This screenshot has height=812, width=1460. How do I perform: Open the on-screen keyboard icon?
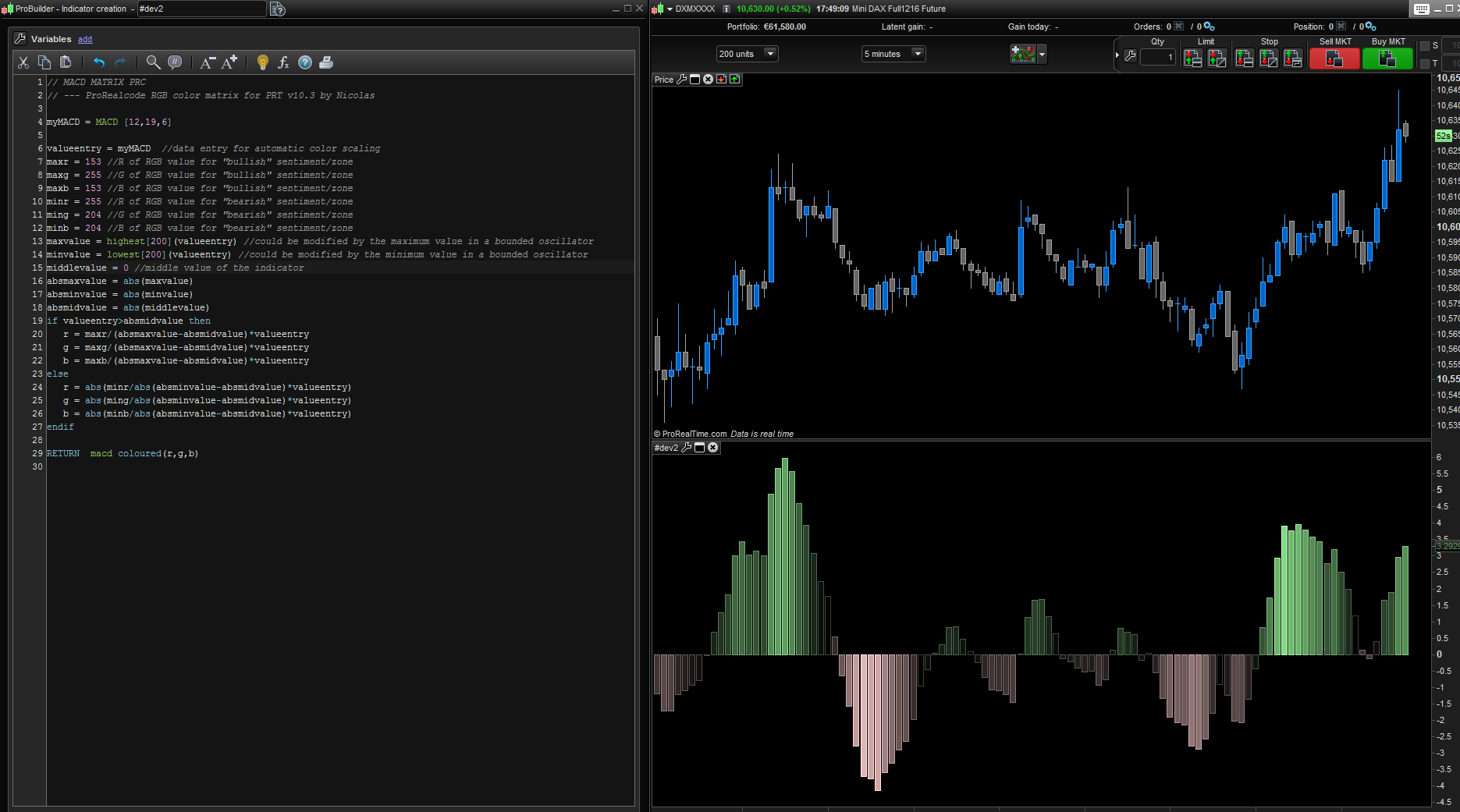1422,9
